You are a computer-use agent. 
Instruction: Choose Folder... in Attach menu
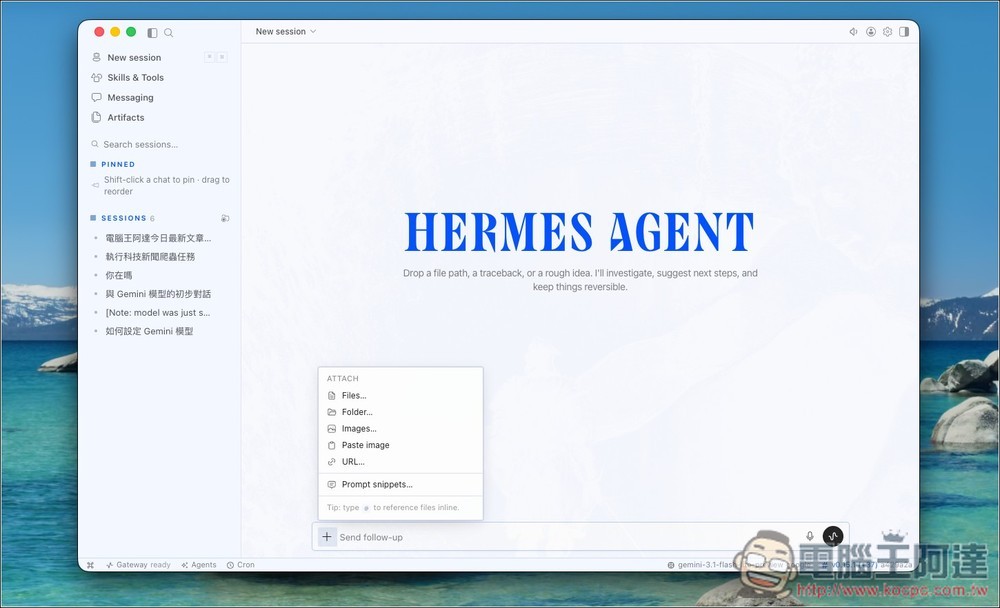400,412
